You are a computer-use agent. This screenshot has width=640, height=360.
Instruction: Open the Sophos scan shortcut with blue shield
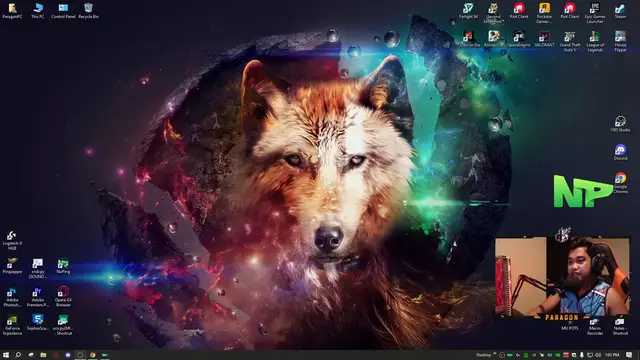click(x=38, y=323)
